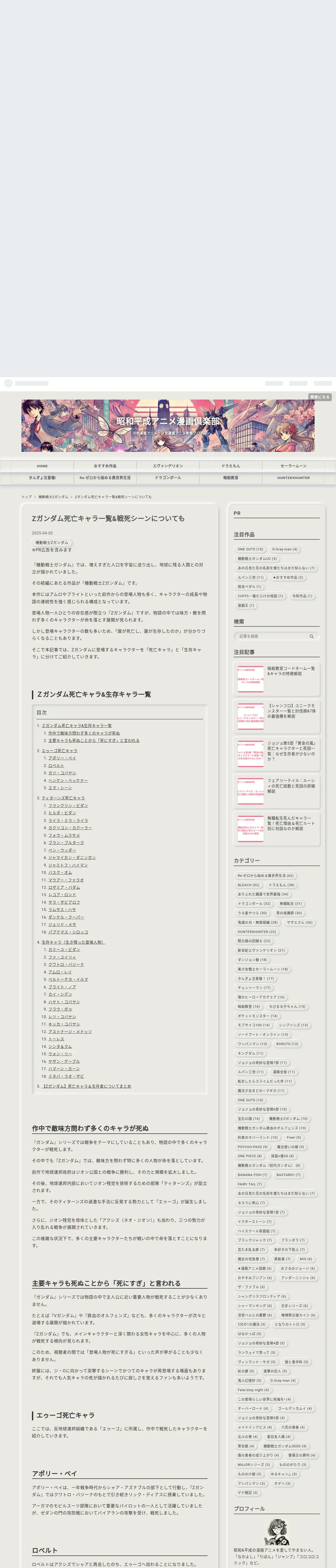336x1568 pixels.
Task: Open シャーマンキング (6) category
Action: [255, 1305]
